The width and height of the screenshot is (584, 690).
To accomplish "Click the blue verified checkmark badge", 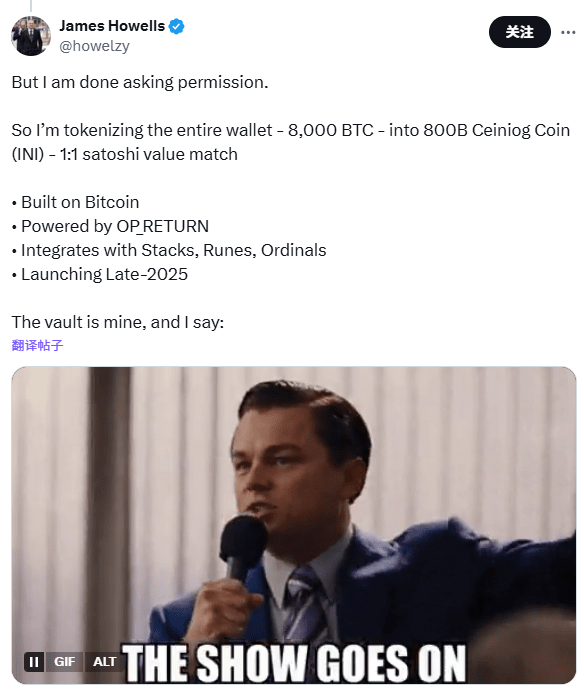I will 176,26.
